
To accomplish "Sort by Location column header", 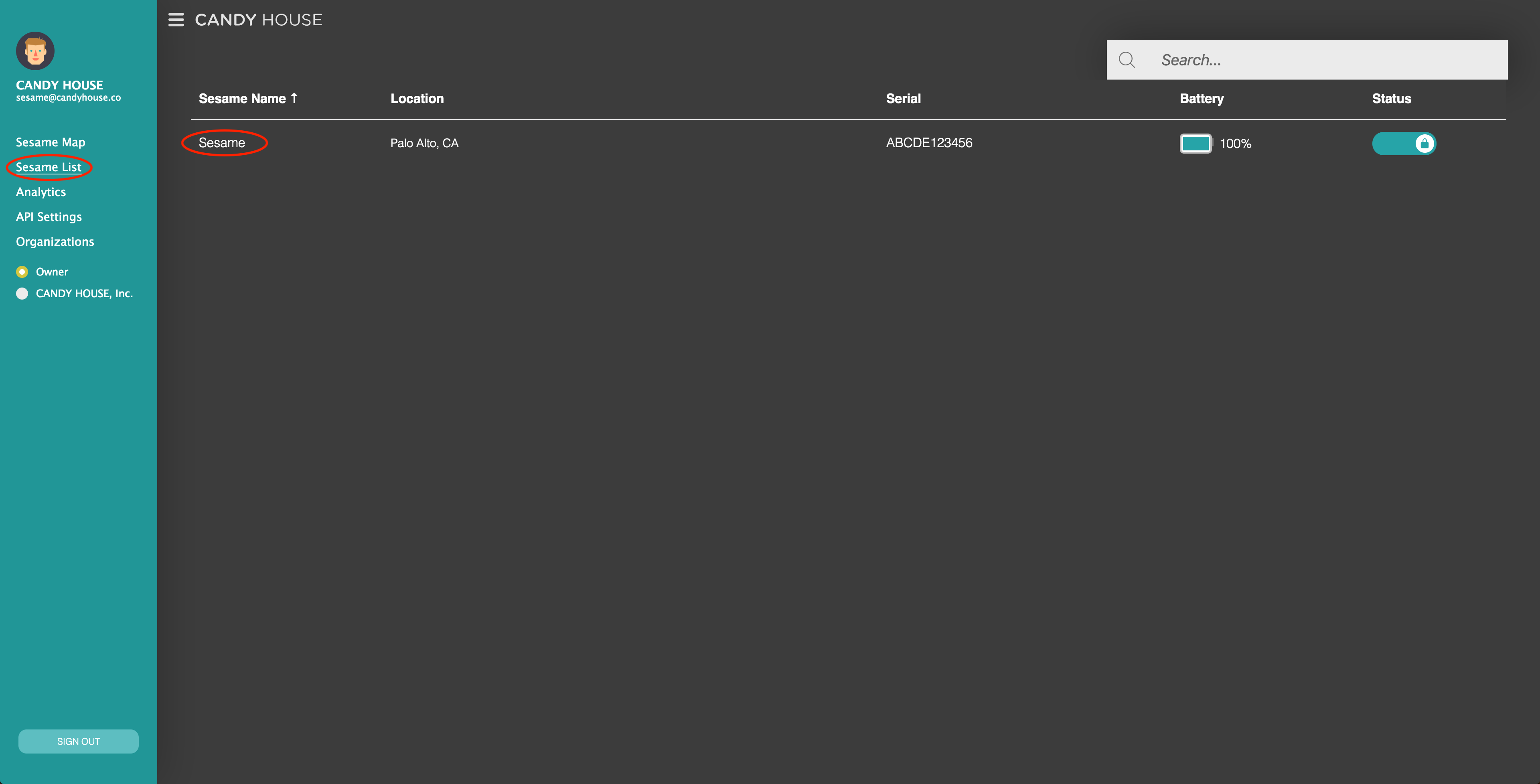I will click(417, 99).
